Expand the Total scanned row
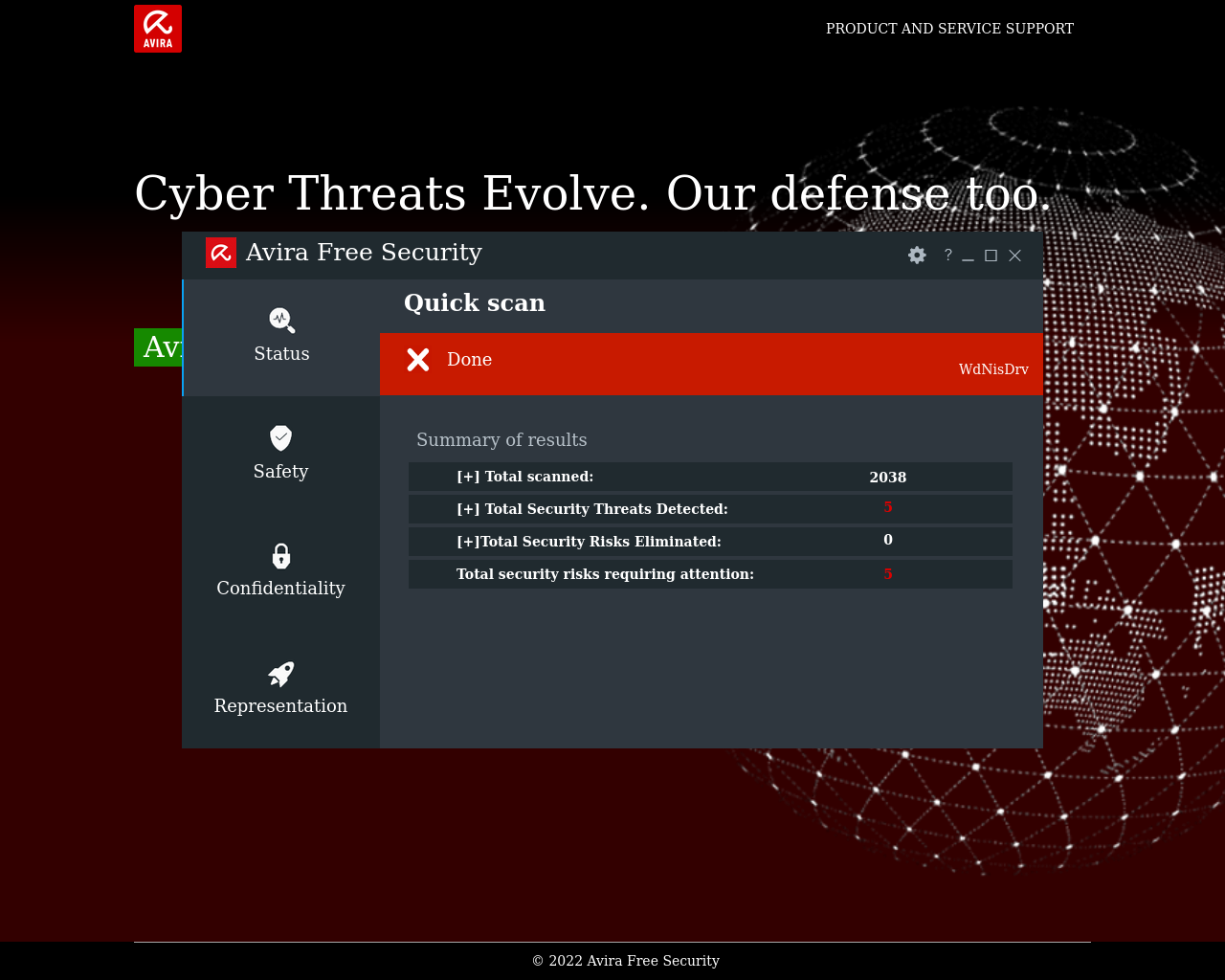 pyautogui.click(x=710, y=477)
